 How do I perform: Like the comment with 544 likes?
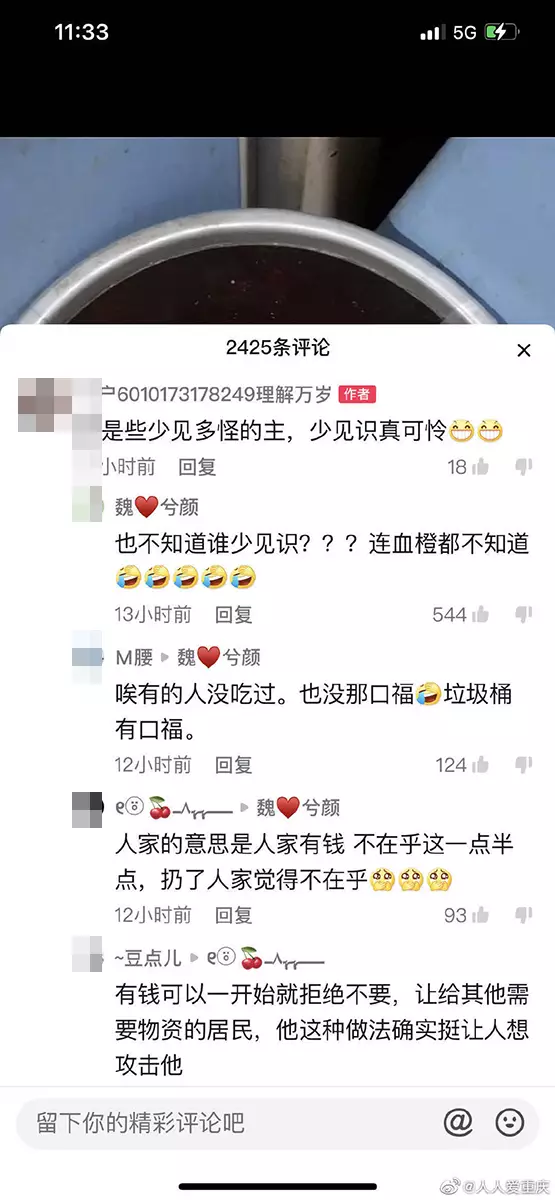coord(481,614)
